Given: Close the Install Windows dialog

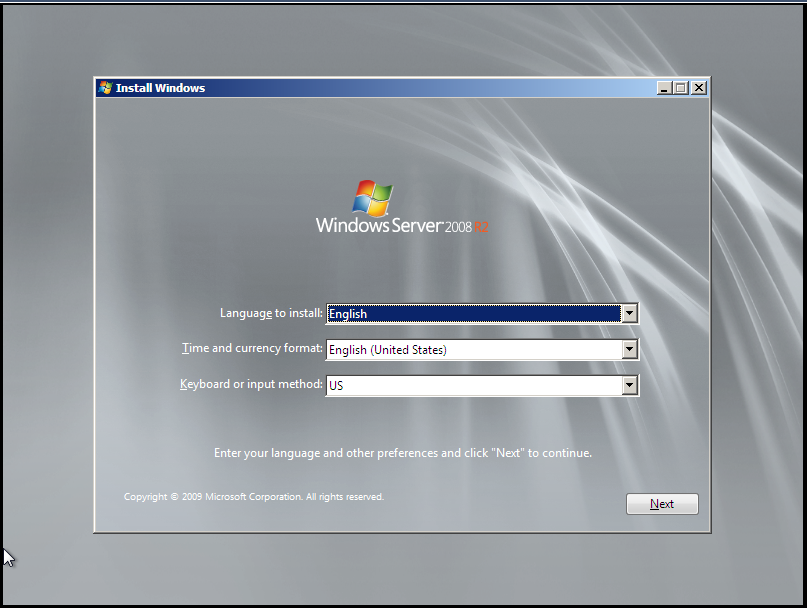Looking at the screenshot, I should point(699,88).
